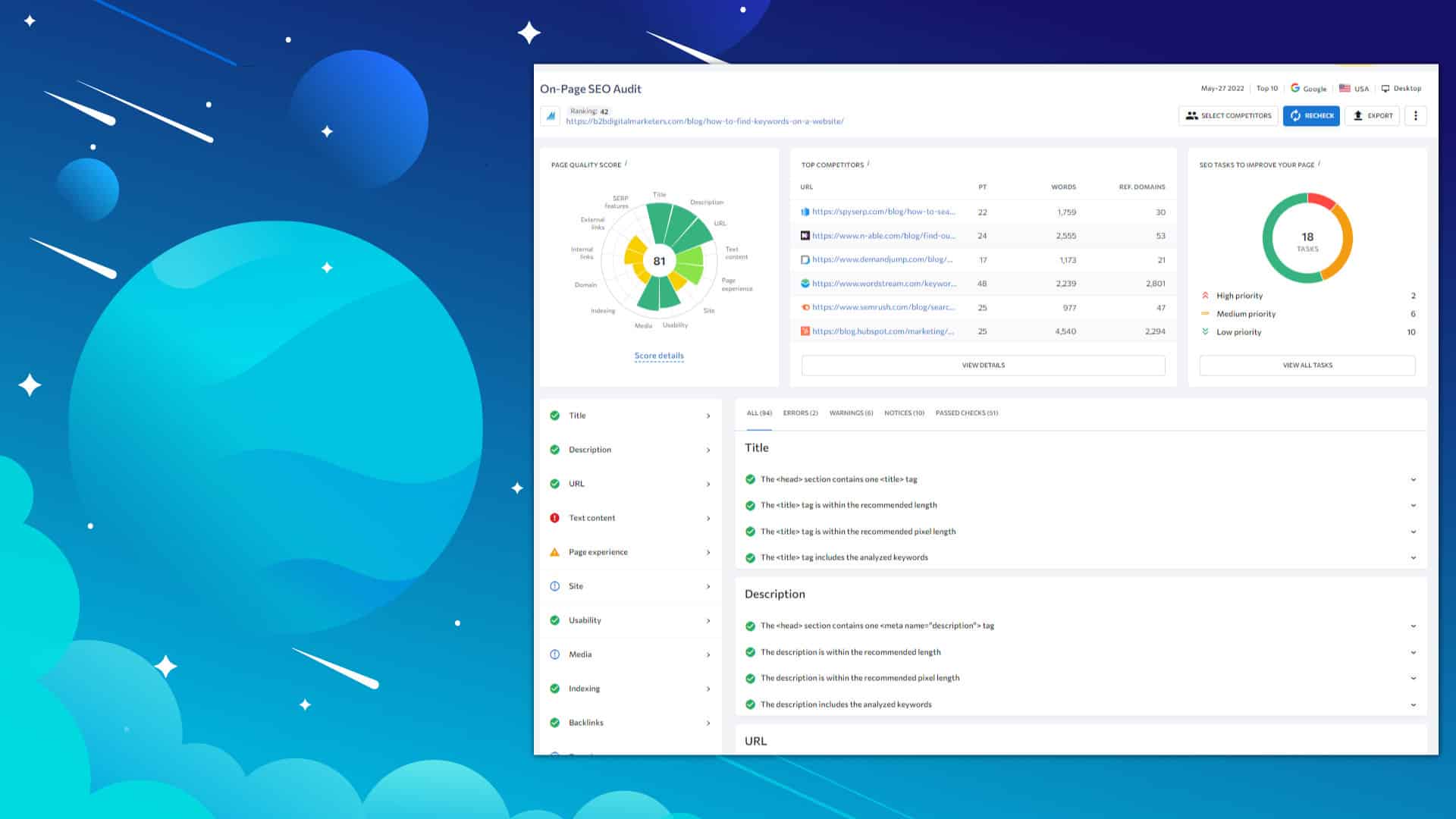
Task: Click the three-dot more options icon
Action: [x=1415, y=115]
